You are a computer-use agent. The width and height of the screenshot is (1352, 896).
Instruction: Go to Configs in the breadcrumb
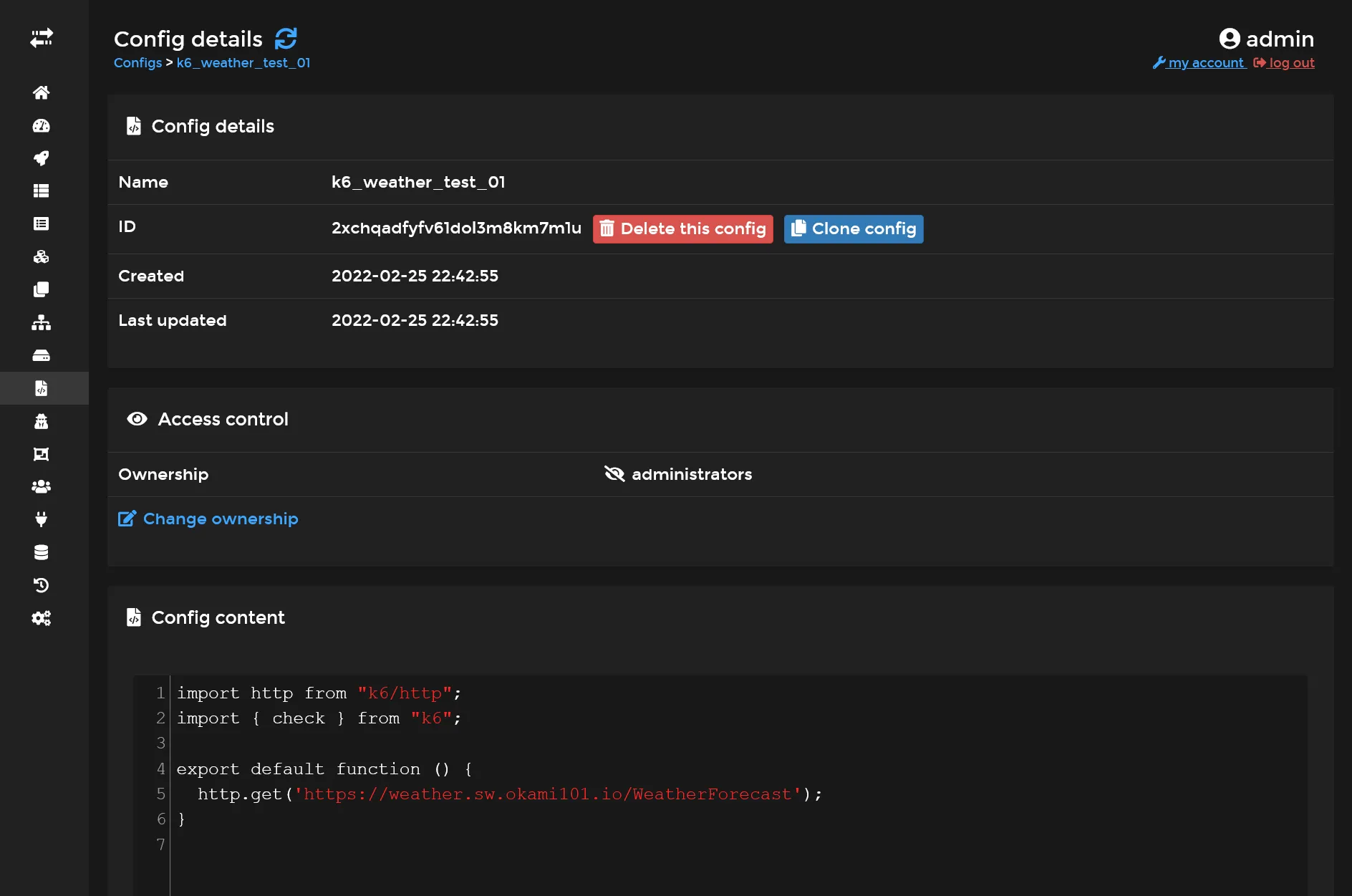137,63
